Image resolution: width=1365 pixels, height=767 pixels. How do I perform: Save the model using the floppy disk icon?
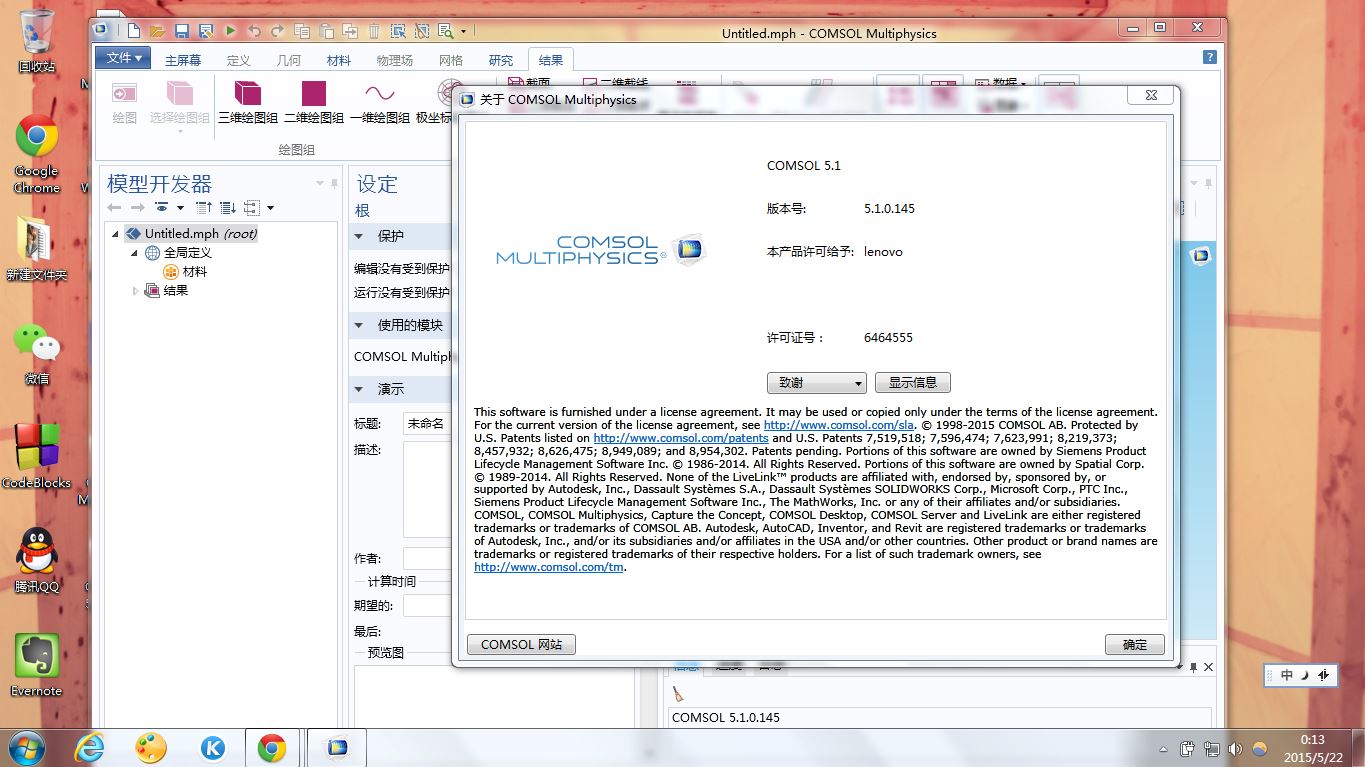[x=182, y=32]
